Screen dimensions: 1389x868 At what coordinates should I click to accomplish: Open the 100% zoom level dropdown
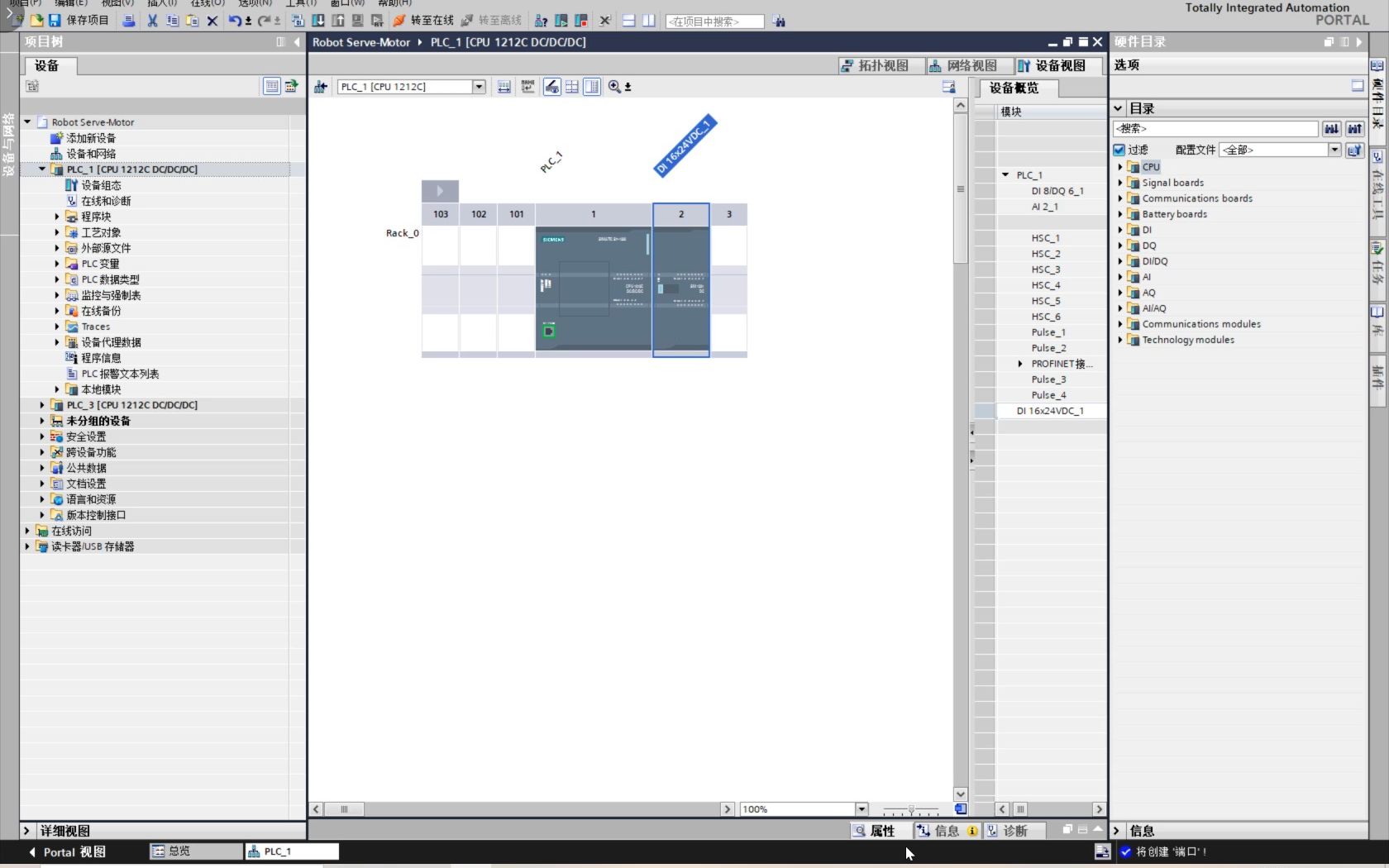[862, 809]
